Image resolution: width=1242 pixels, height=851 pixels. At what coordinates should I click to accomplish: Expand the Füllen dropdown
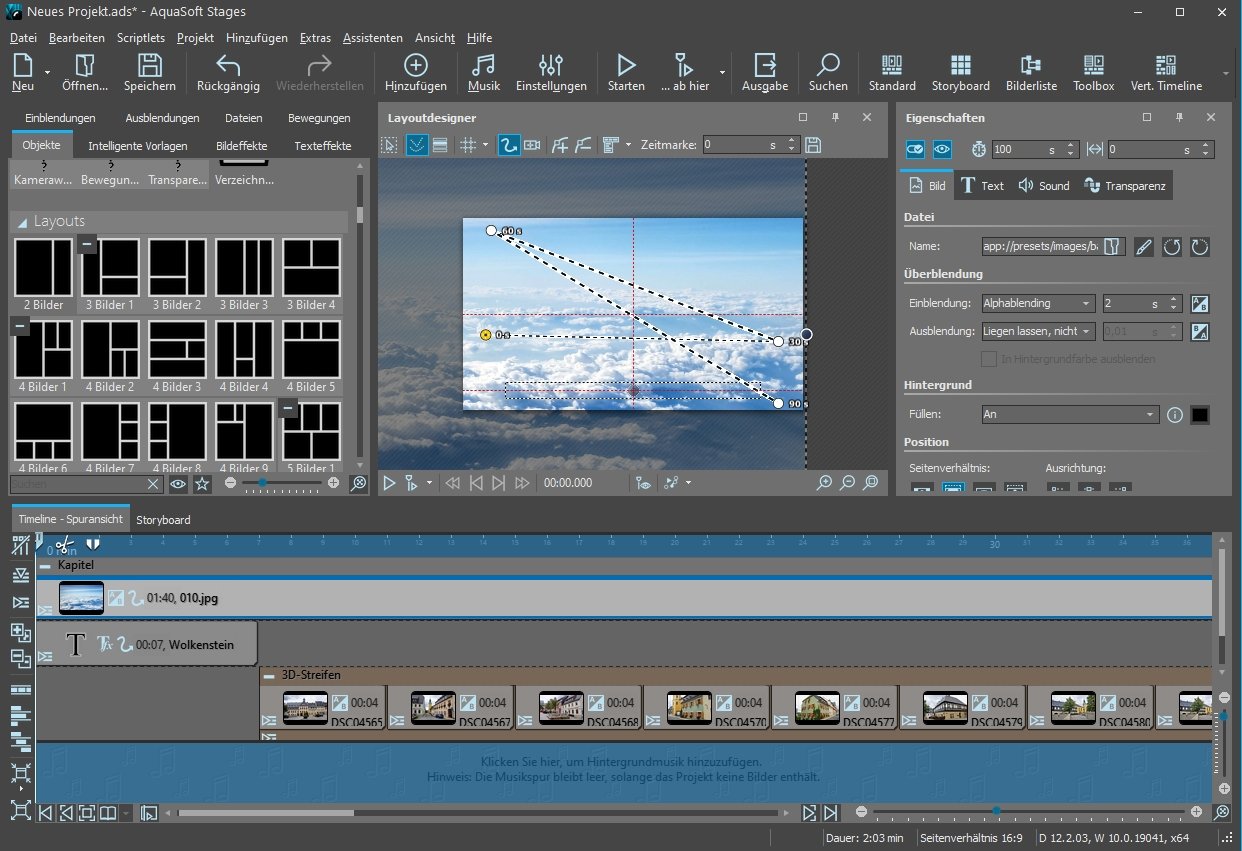click(1070, 414)
